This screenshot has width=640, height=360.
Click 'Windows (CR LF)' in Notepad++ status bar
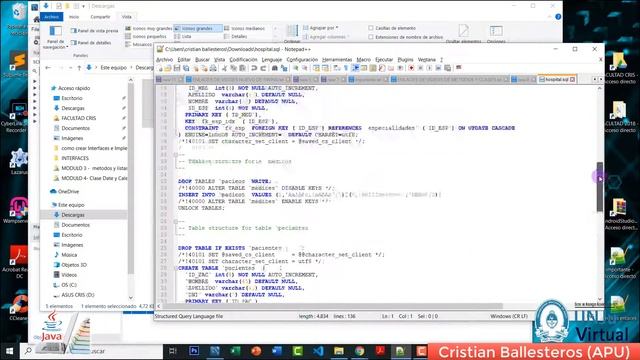click(509, 316)
